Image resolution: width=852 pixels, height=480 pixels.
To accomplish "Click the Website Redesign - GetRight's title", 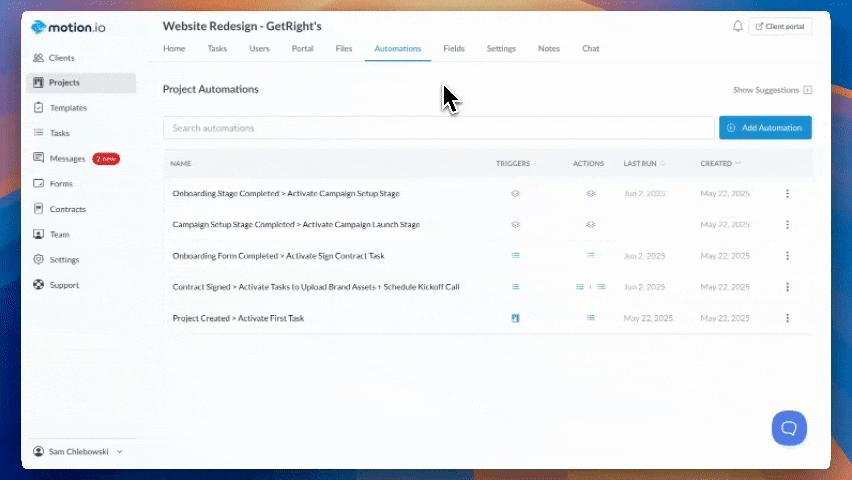I will coord(242,26).
